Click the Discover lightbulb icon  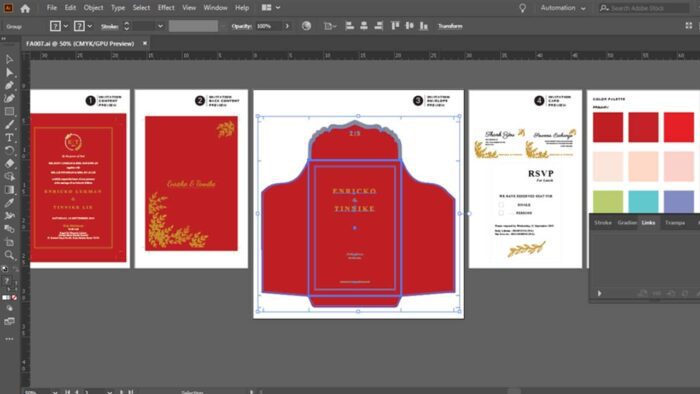coord(522,8)
